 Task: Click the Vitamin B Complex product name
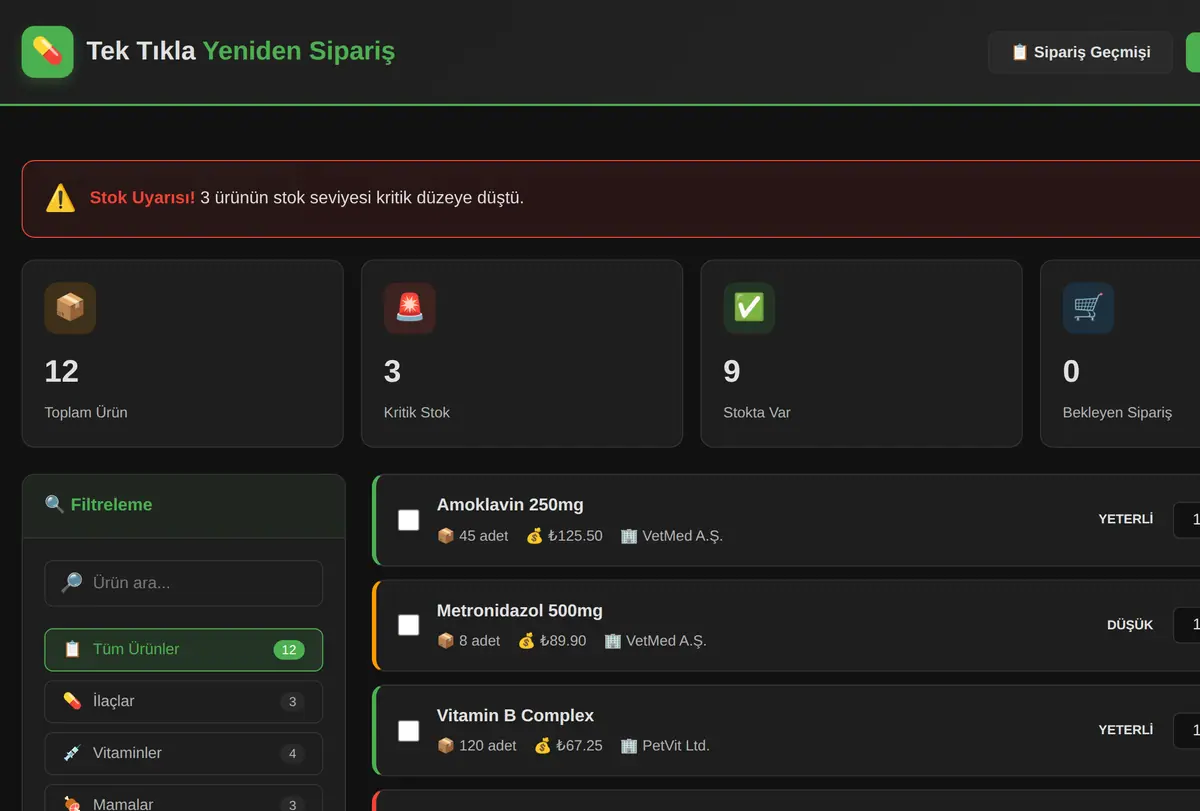pyautogui.click(x=515, y=715)
